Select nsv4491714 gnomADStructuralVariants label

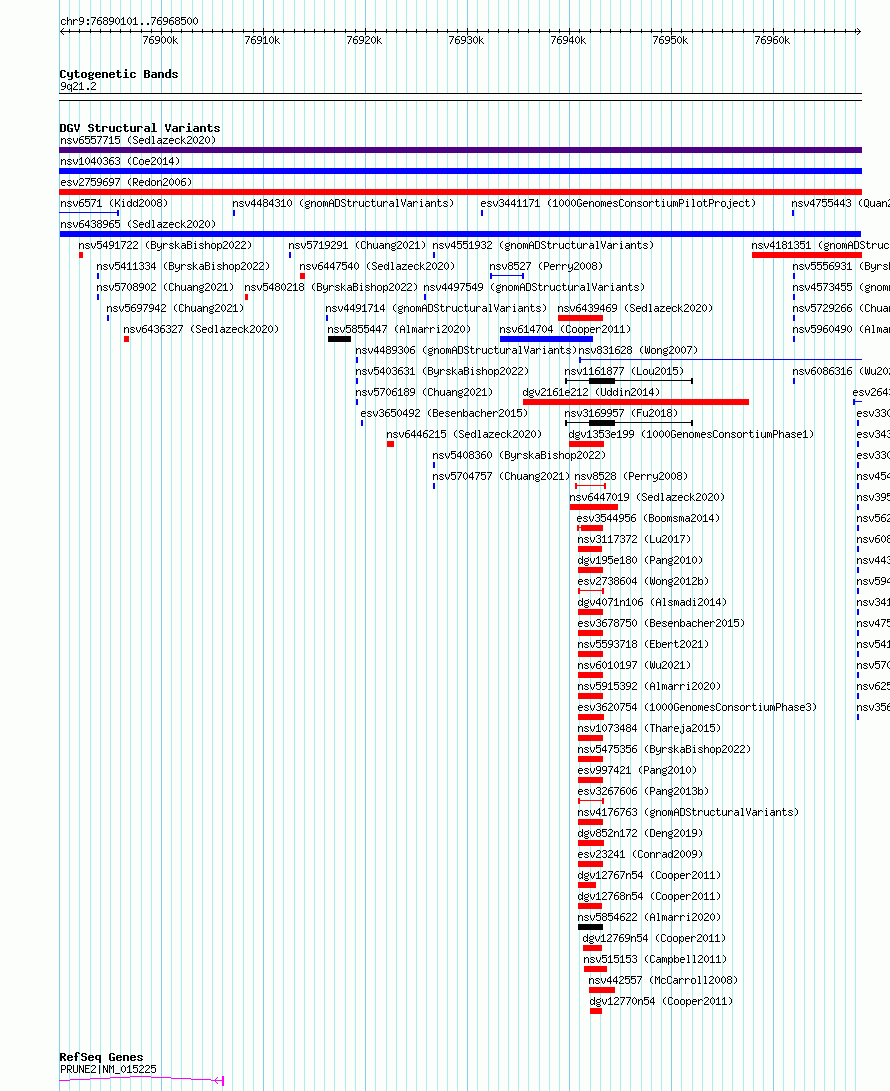click(x=436, y=308)
